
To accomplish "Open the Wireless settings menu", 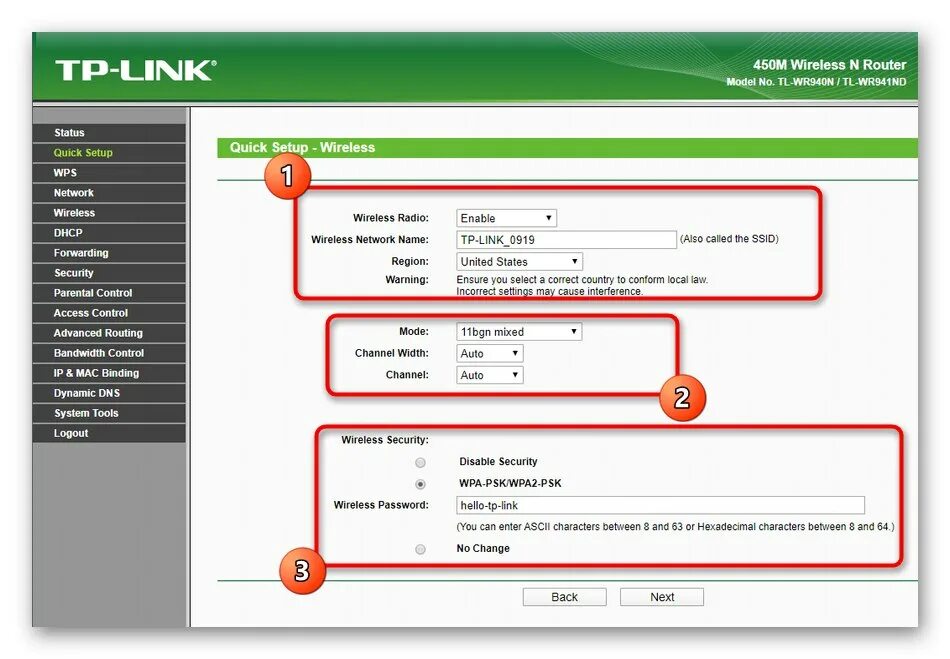I will pyautogui.click(x=109, y=213).
